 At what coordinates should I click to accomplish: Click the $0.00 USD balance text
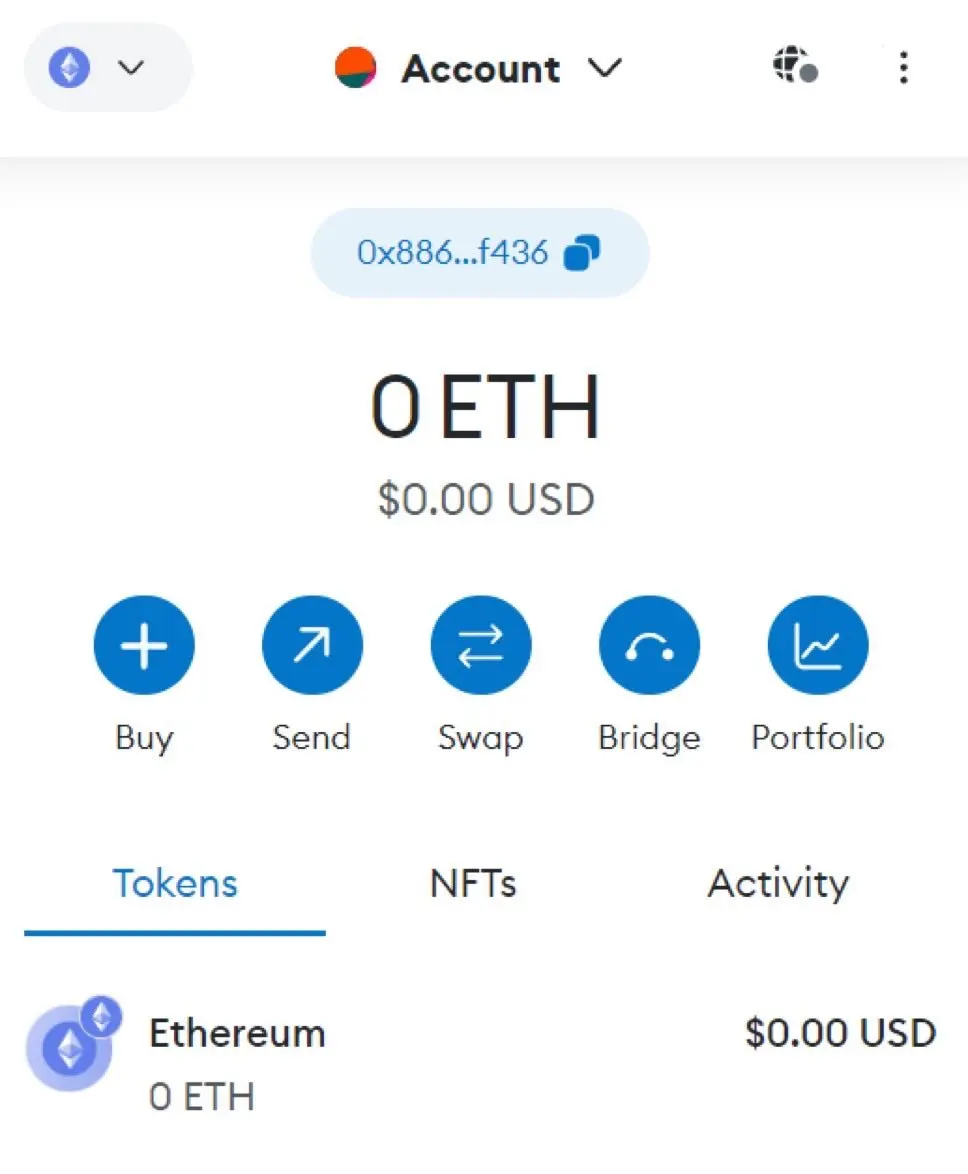[x=486, y=499]
